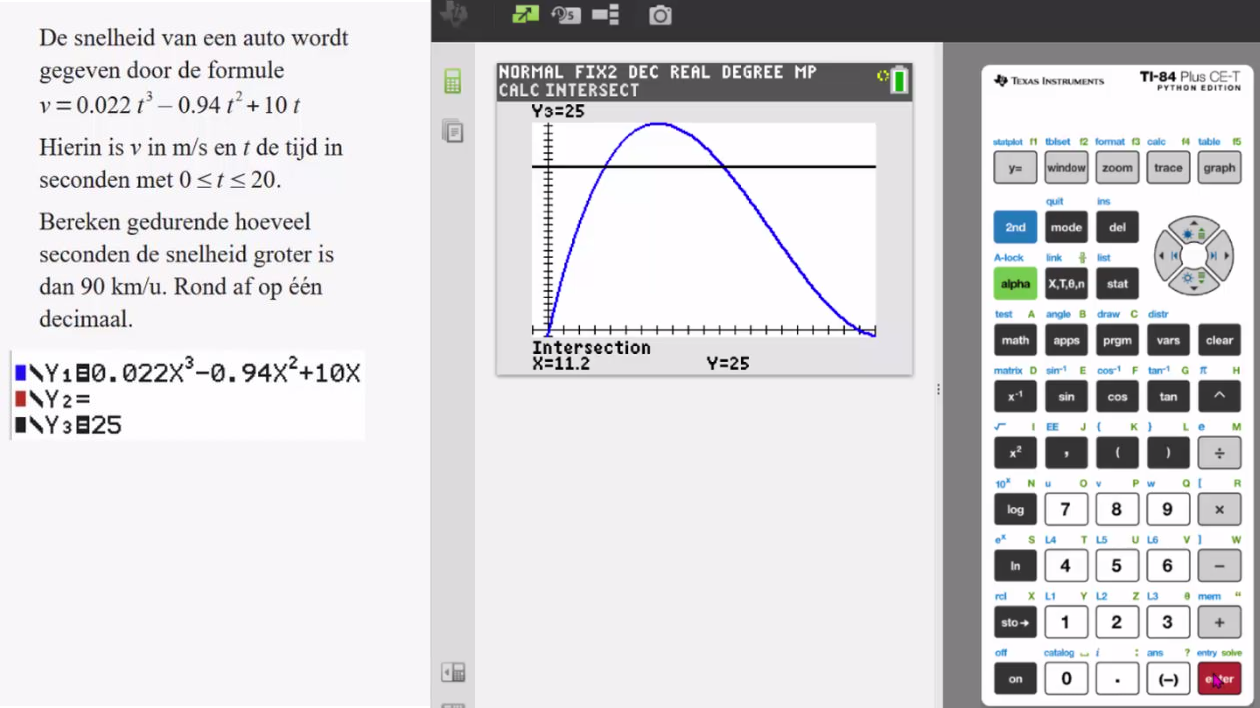Image resolution: width=1260 pixels, height=708 pixels.
Task: Open the calculator explorer panel layout icon
Action: click(x=605, y=15)
